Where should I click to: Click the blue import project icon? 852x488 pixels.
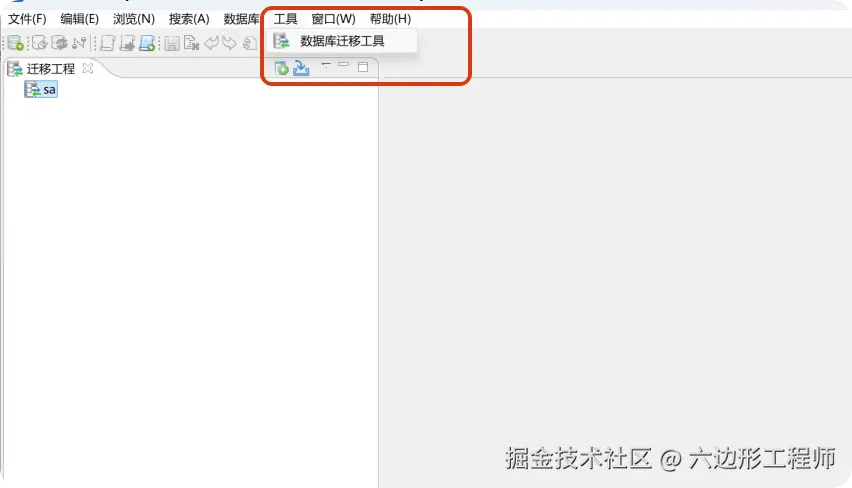click(301, 68)
